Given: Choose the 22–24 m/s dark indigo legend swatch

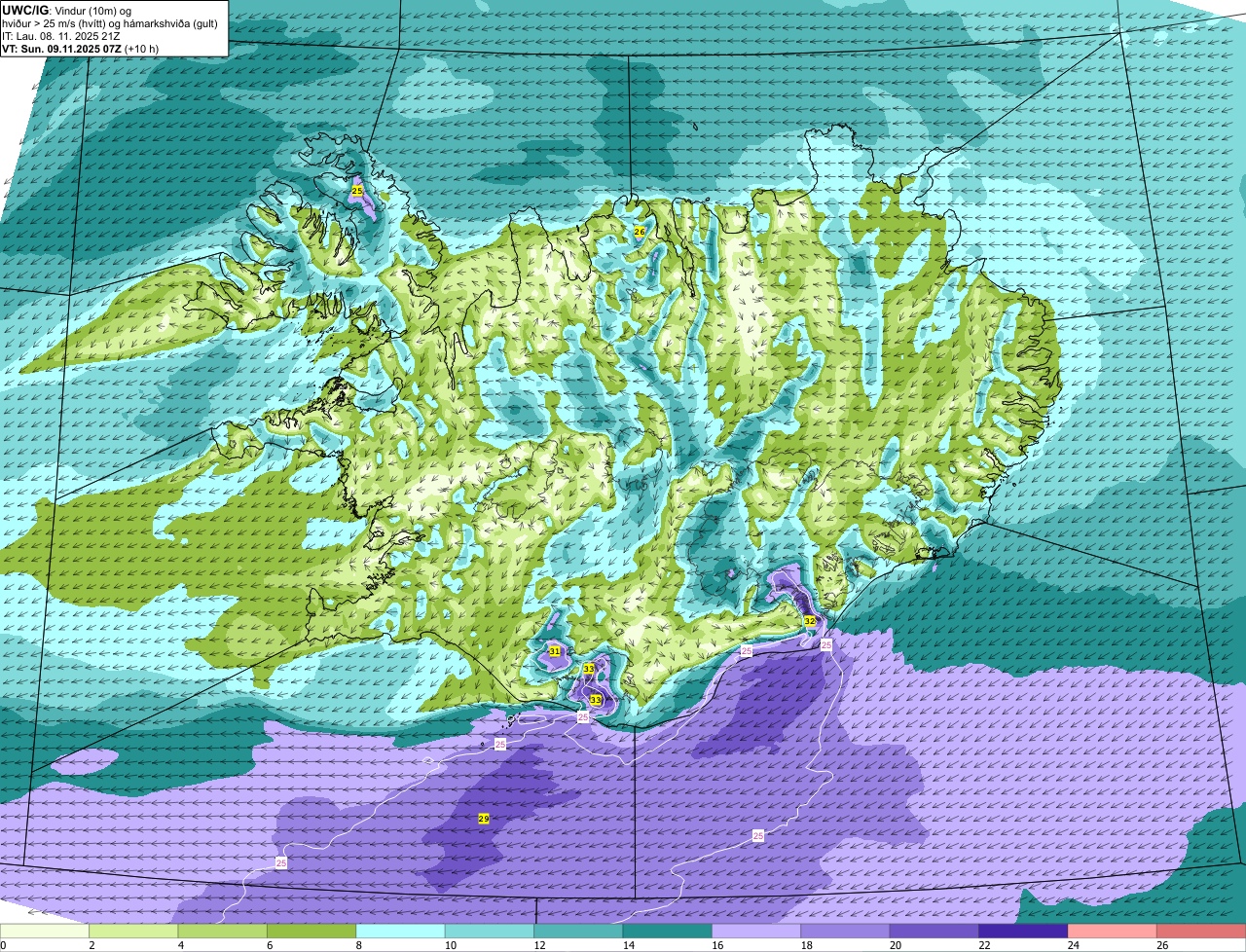Looking at the screenshot, I should [1024, 931].
